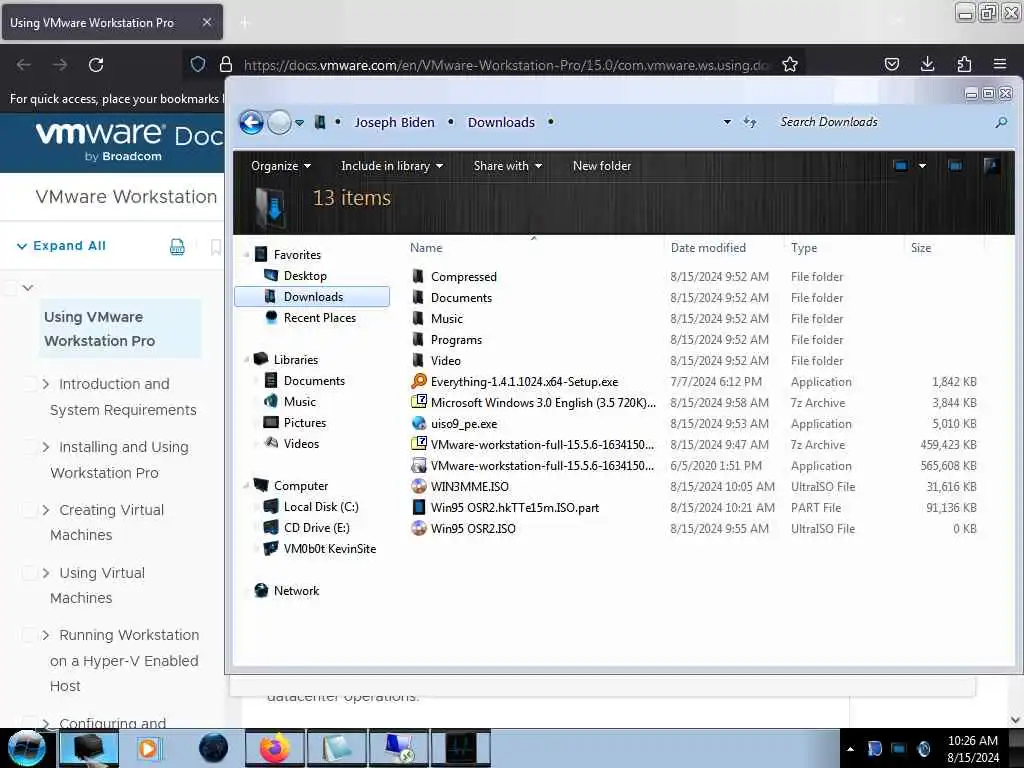This screenshot has height=768, width=1024.
Task: Select the uiso9_pe.exe file icon
Action: [419, 423]
